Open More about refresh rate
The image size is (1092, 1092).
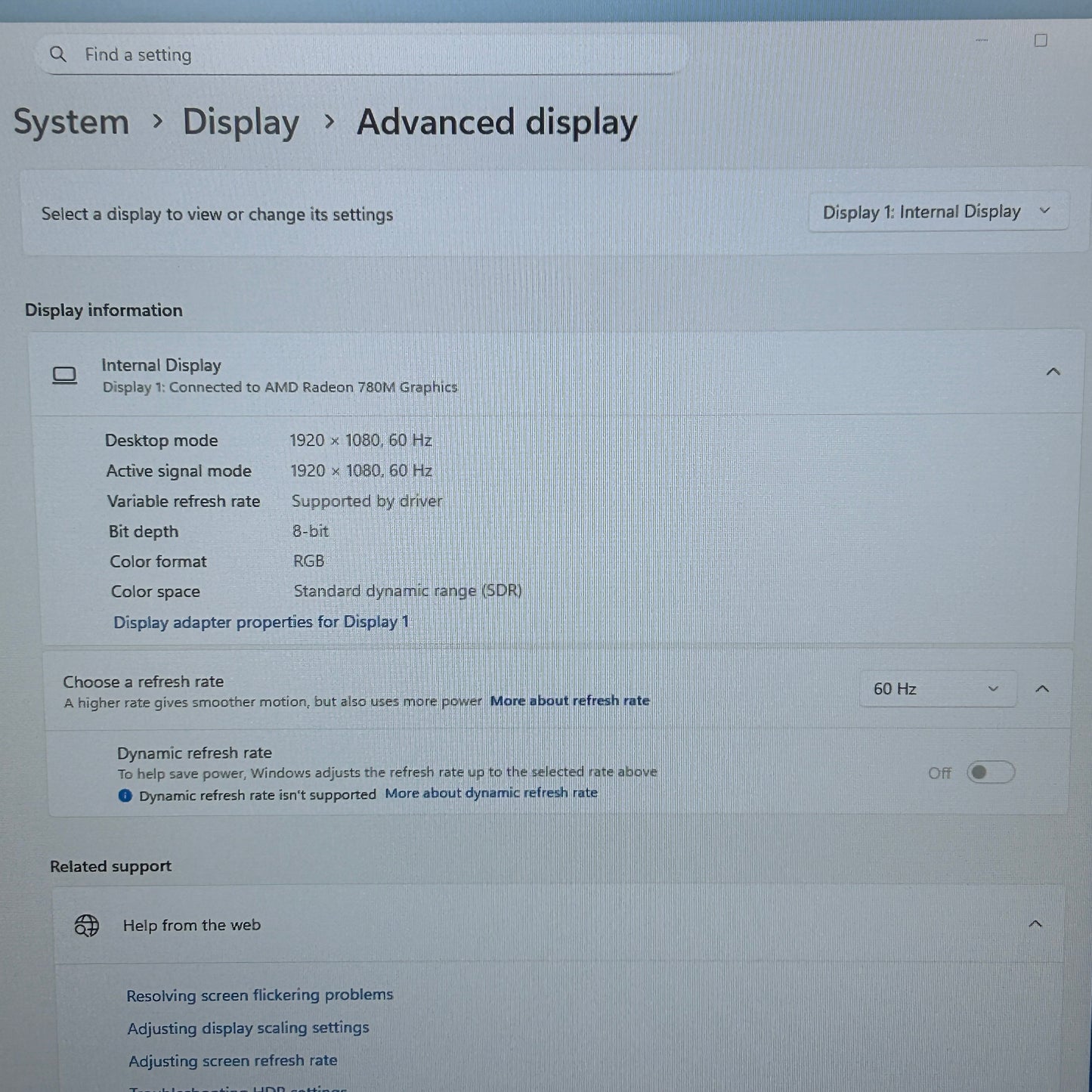coord(570,701)
